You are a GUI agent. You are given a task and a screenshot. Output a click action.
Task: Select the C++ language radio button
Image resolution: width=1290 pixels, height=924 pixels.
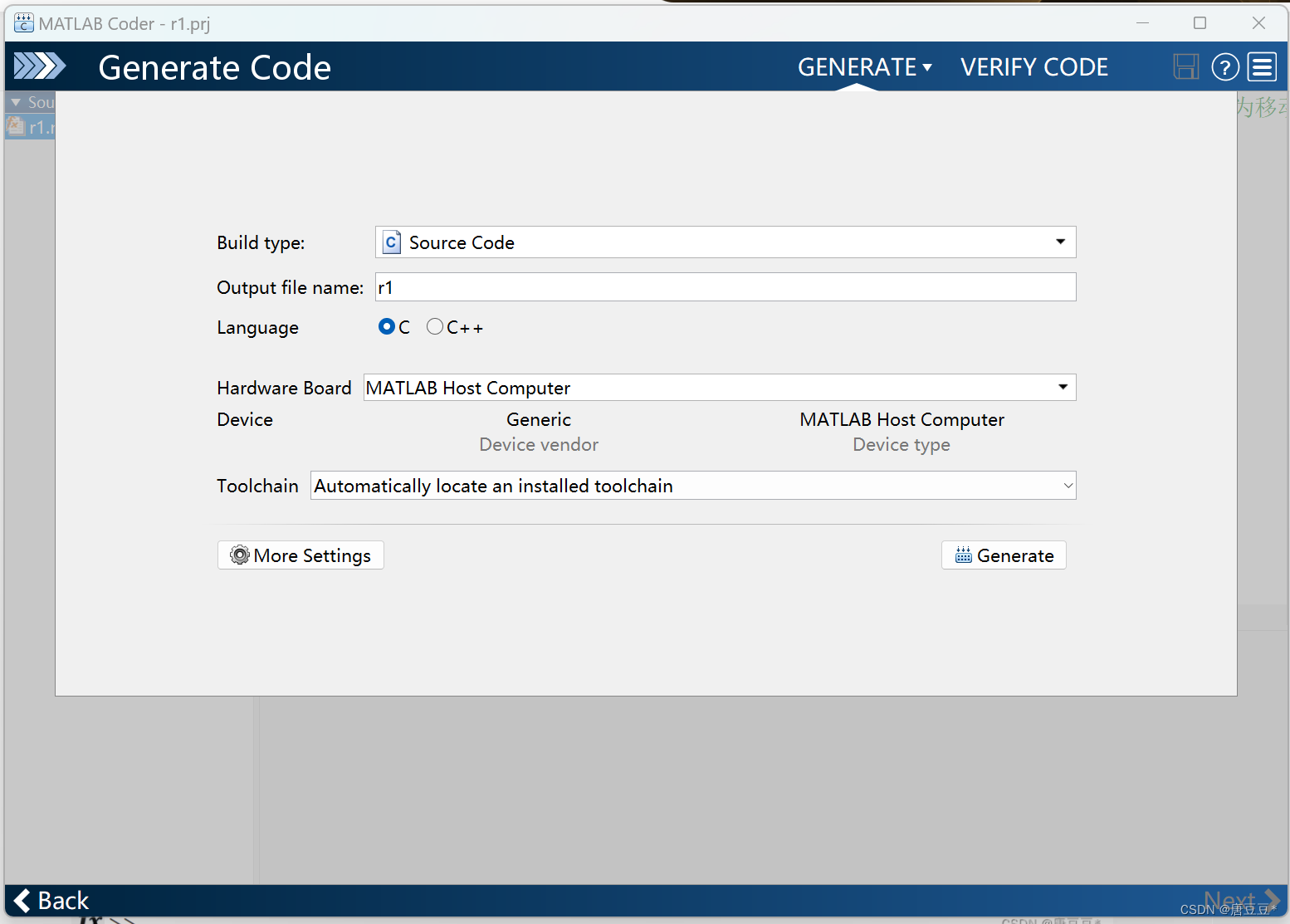pos(435,326)
